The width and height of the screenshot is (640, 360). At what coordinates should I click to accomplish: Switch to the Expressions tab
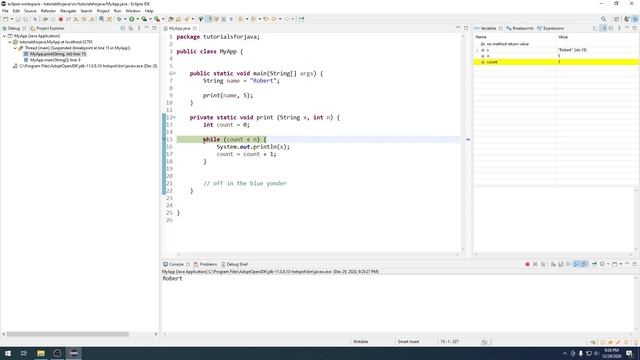point(550,28)
